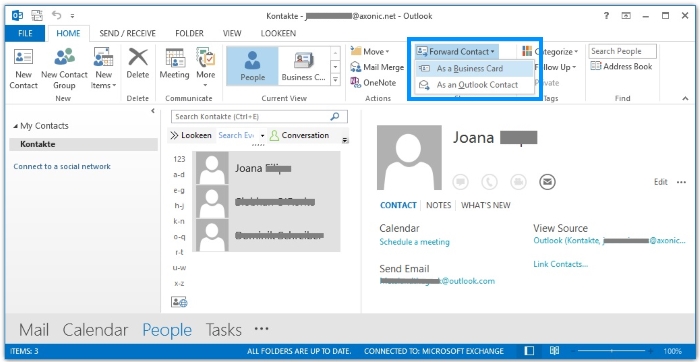Click the Help question mark
700x362 pixels.
(606, 16)
